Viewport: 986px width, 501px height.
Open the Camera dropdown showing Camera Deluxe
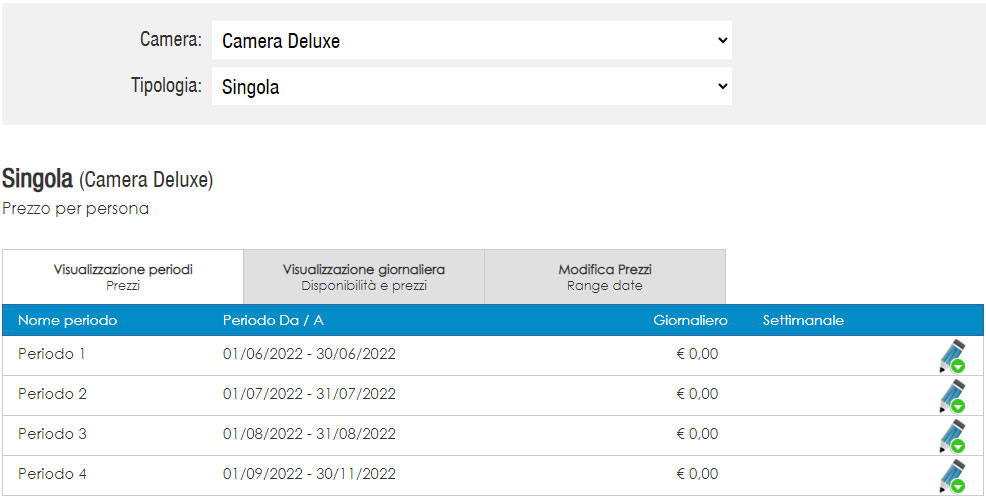click(x=472, y=40)
